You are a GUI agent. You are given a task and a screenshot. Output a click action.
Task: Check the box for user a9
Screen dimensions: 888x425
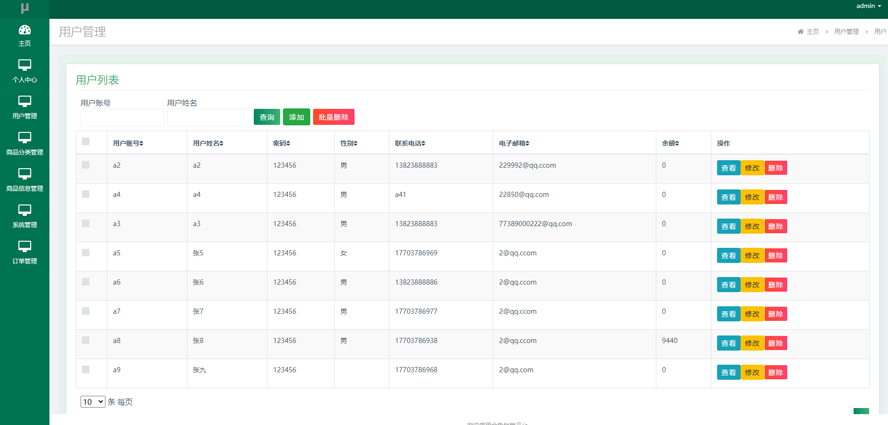click(86, 369)
